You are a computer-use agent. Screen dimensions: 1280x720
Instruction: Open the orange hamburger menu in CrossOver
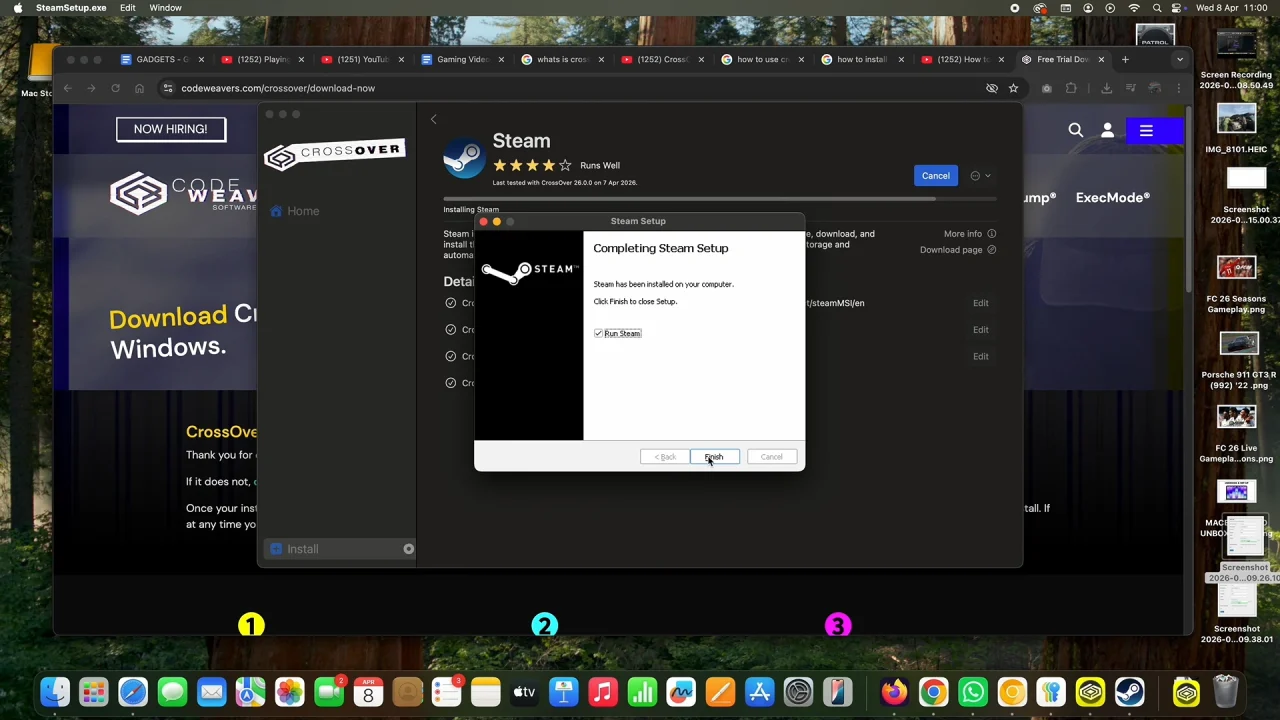1146,130
